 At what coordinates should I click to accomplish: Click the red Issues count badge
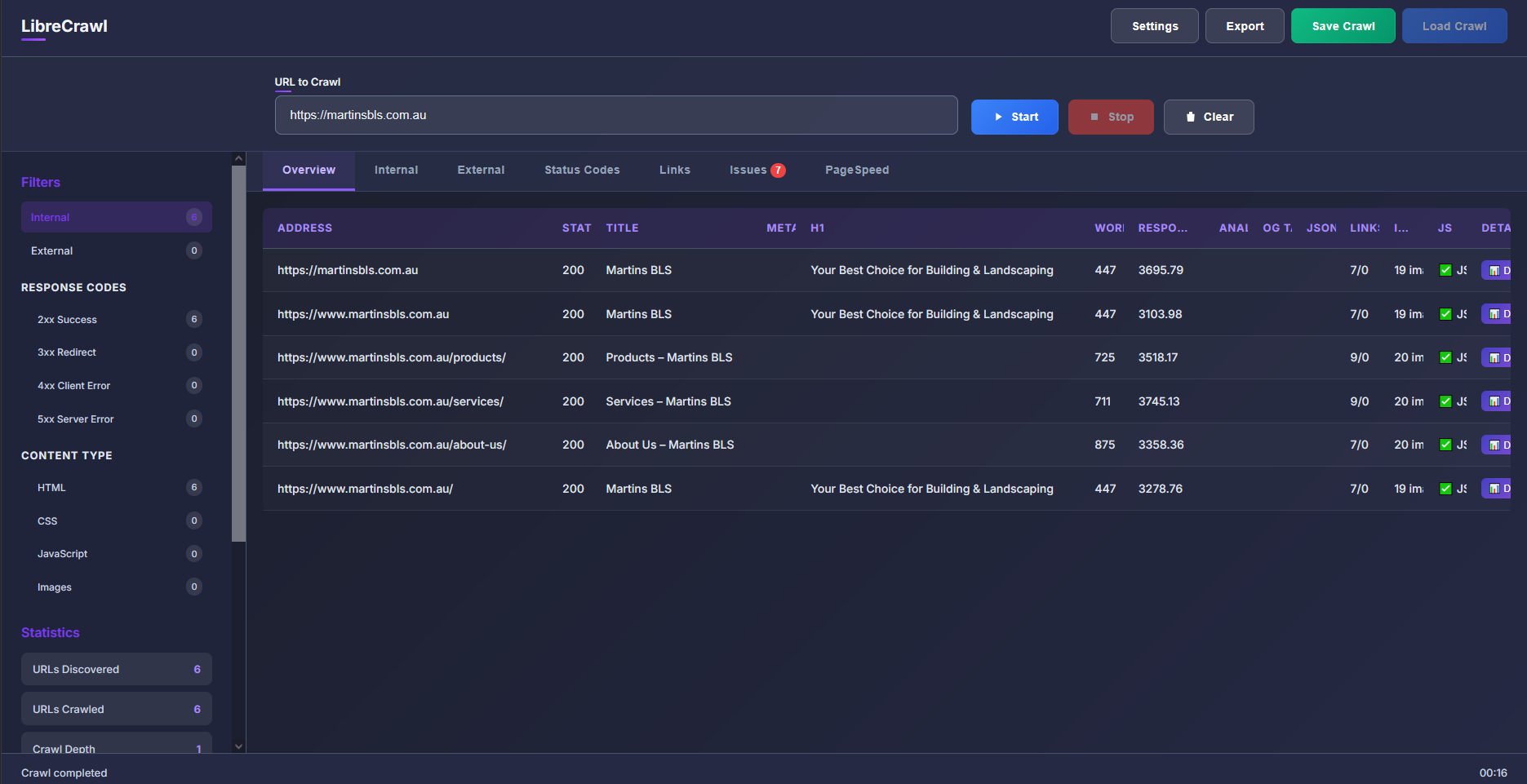779,170
